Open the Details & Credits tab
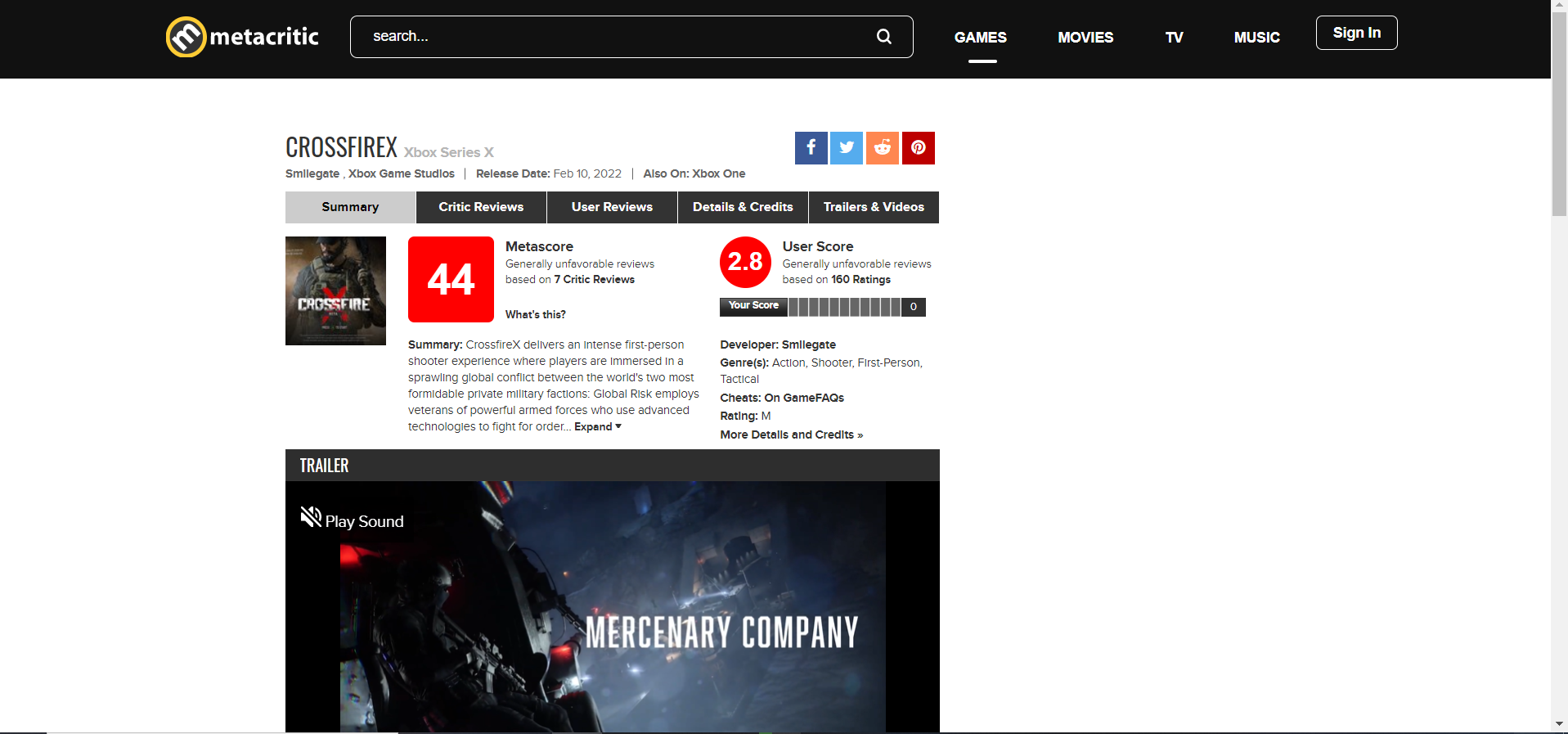This screenshot has height=734, width=1568. point(743,207)
